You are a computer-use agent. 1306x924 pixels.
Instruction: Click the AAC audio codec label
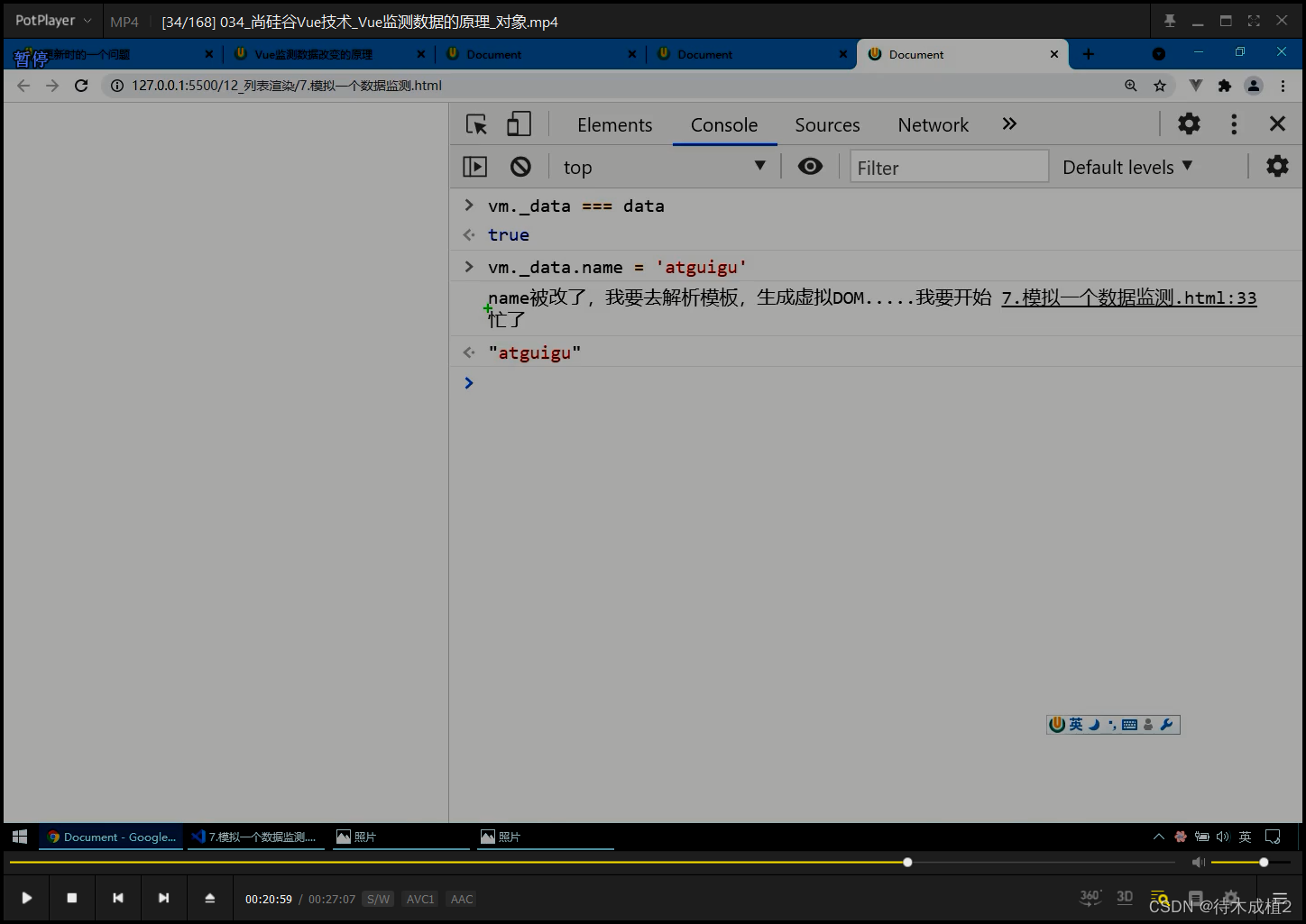coord(461,899)
